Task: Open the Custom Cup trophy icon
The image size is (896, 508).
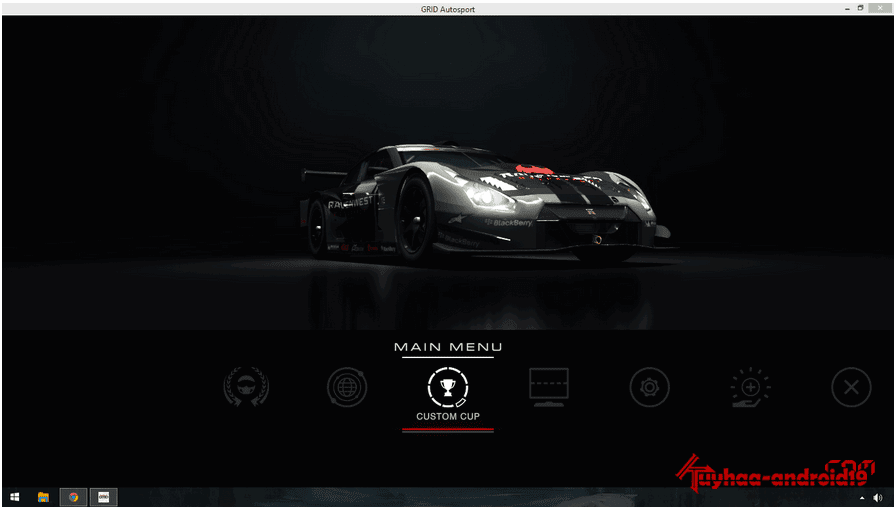Action: pyautogui.click(x=447, y=387)
